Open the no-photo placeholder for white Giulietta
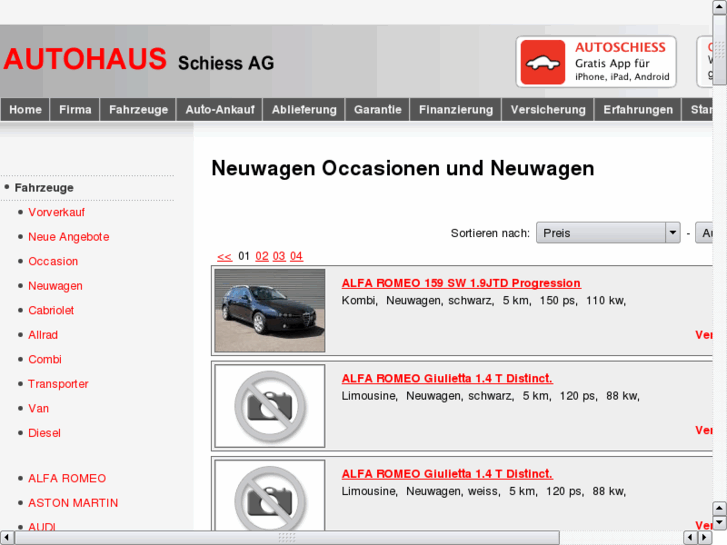Image resolution: width=727 pixels, height=545 pixels. tap(270, 496)
